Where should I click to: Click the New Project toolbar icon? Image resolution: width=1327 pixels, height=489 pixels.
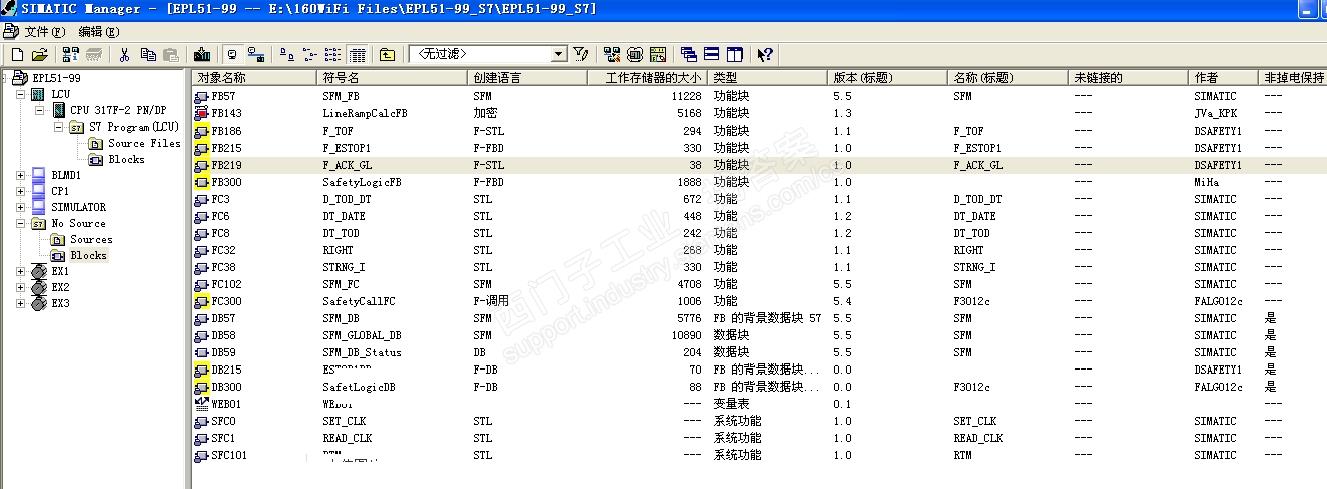pyautogui.click(x=17, y=54)
